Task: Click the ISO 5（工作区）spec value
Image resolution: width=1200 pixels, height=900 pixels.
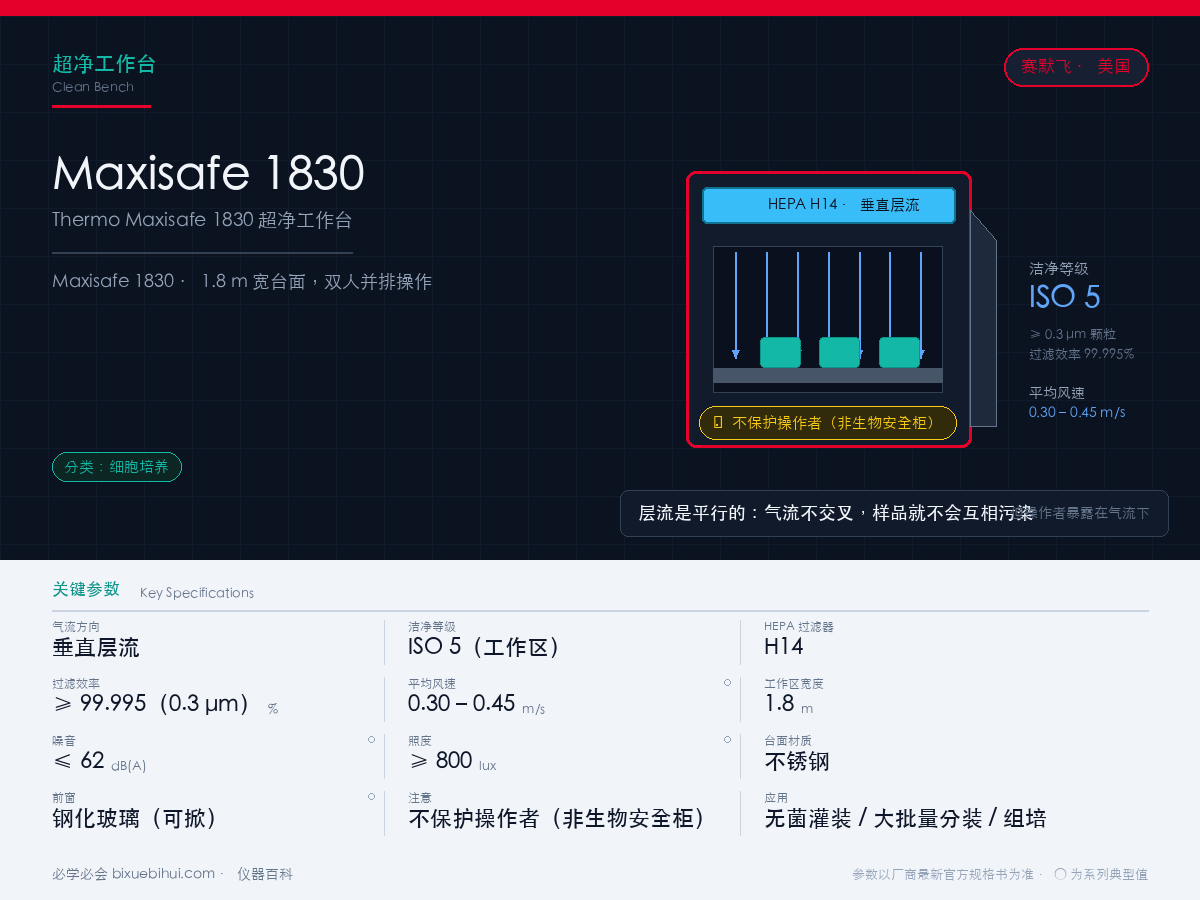Action: [x=485, y=647]
